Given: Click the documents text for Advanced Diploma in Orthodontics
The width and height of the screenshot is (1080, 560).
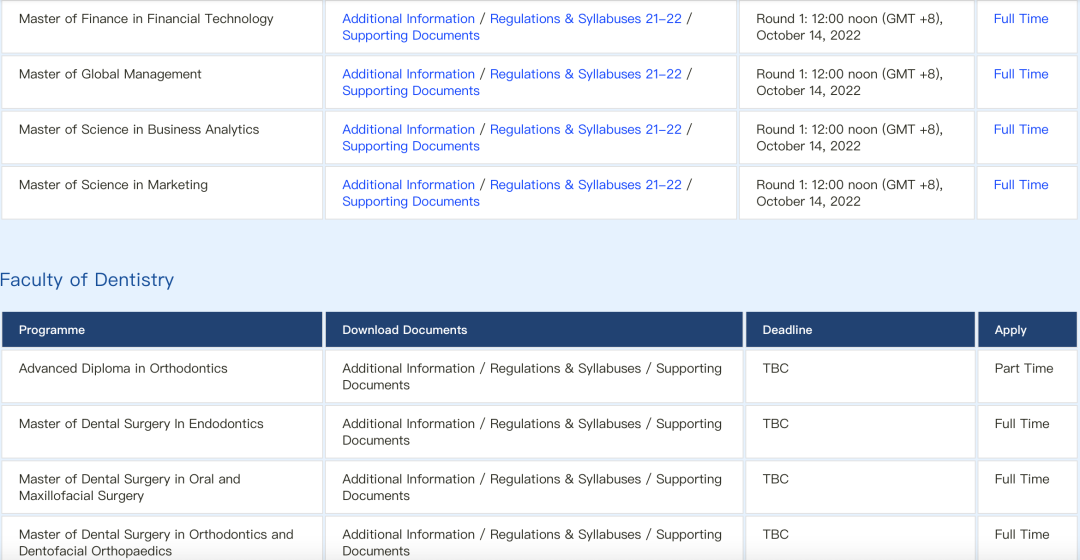Looking at the screenshot, I should 532,377.
